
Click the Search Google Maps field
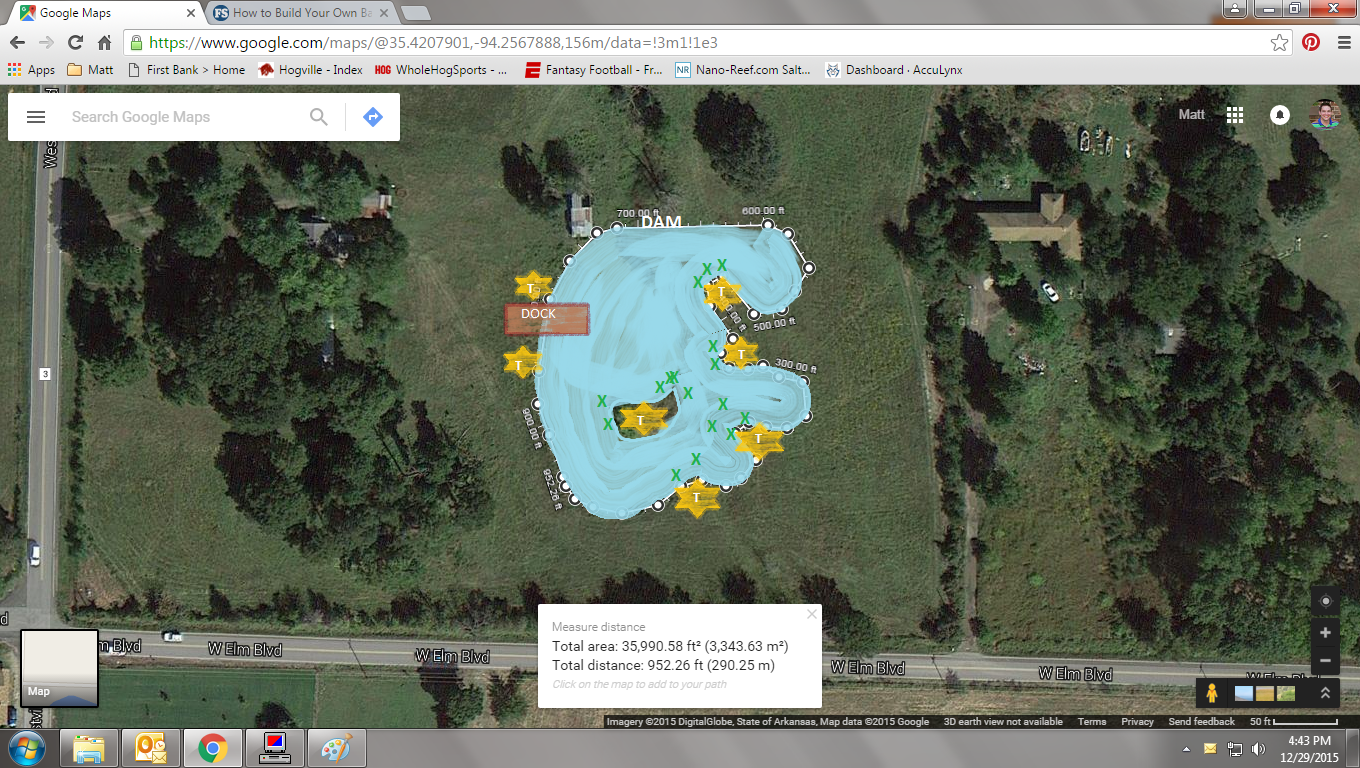185,117
